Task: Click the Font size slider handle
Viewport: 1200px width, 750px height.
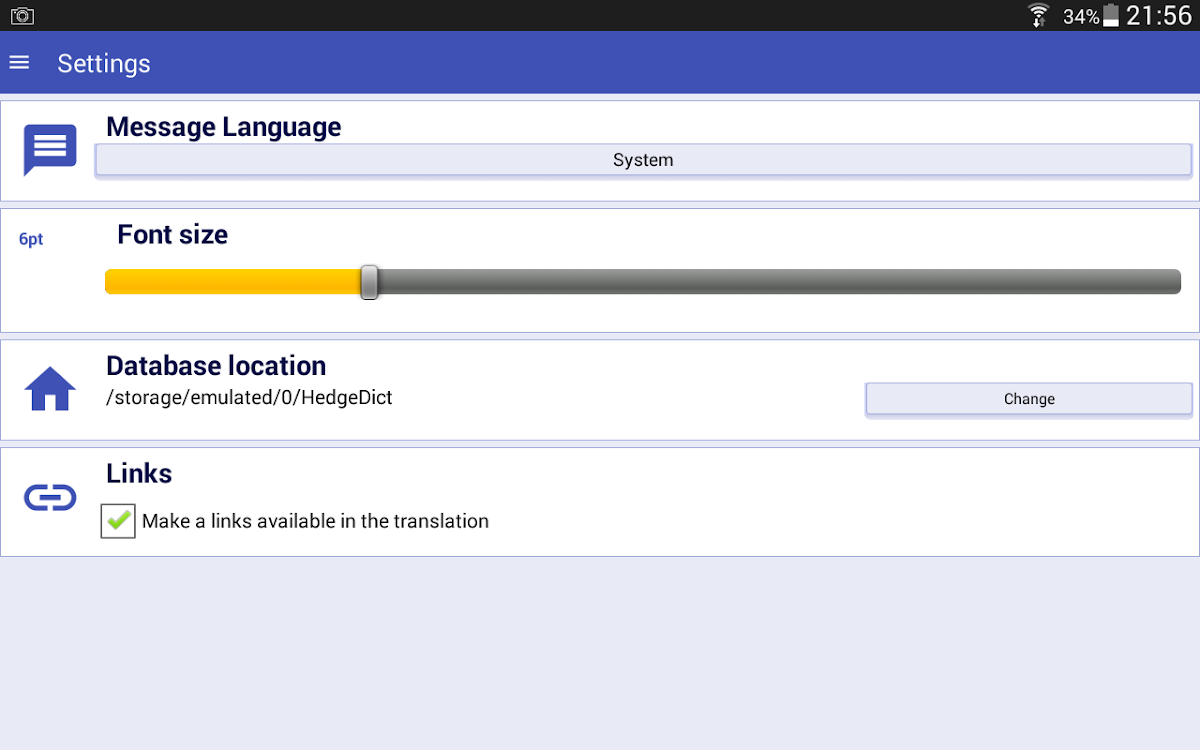Action: click(369, 282)
